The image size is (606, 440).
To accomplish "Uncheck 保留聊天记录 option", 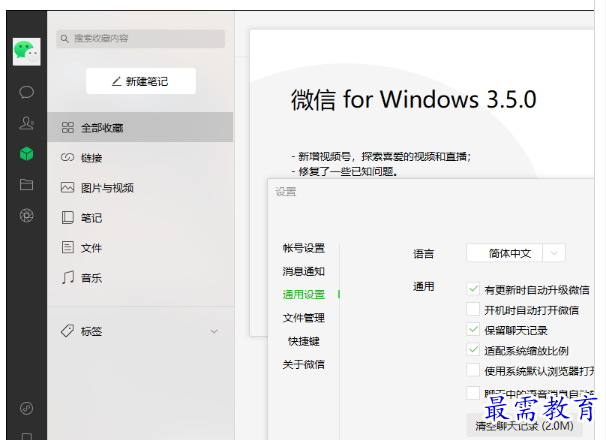I will click(473, 329).
